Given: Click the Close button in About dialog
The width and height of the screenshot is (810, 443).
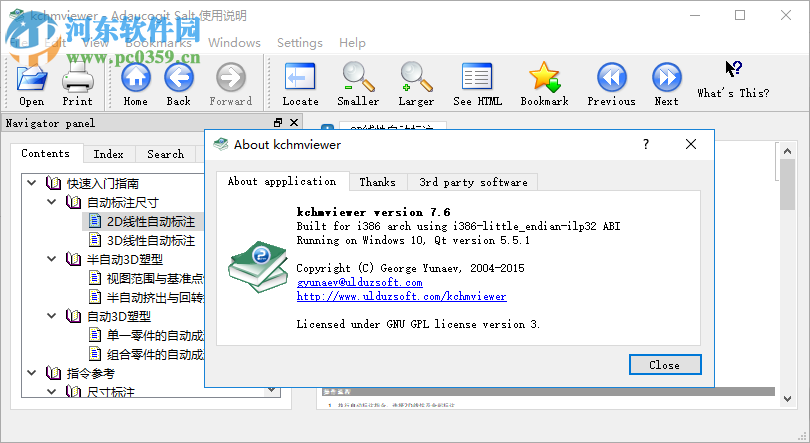Looking at the screenshot, I should [665, 365].
